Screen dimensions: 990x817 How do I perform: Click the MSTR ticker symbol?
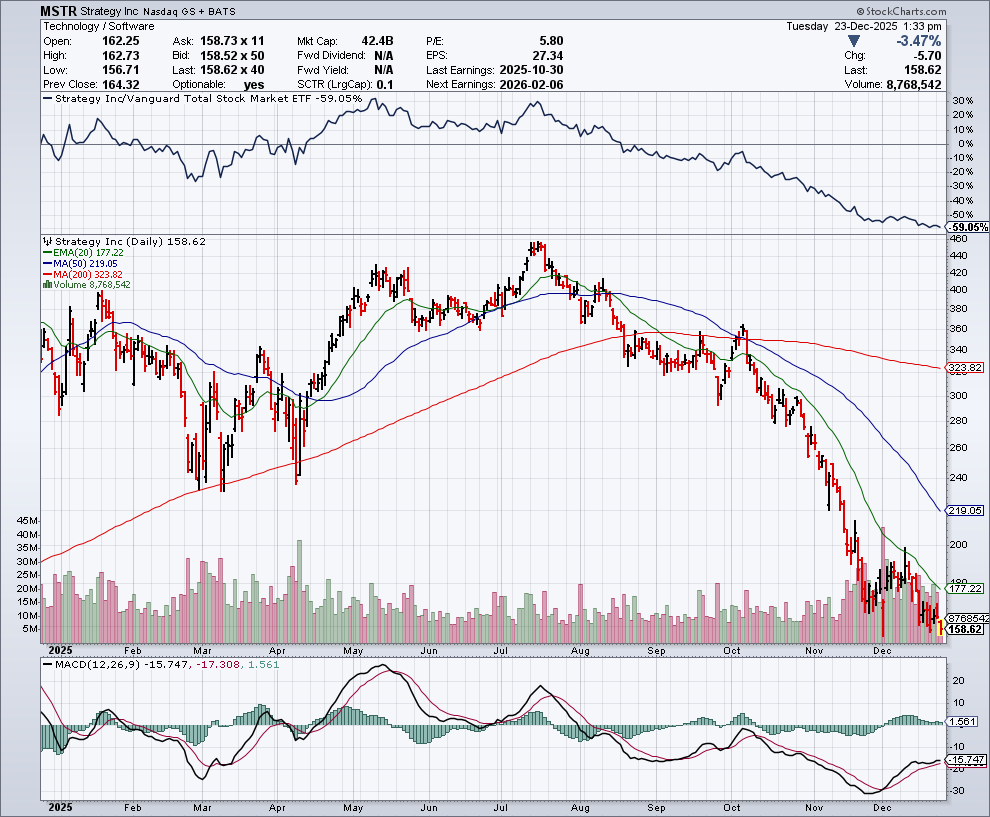[60, 10]
